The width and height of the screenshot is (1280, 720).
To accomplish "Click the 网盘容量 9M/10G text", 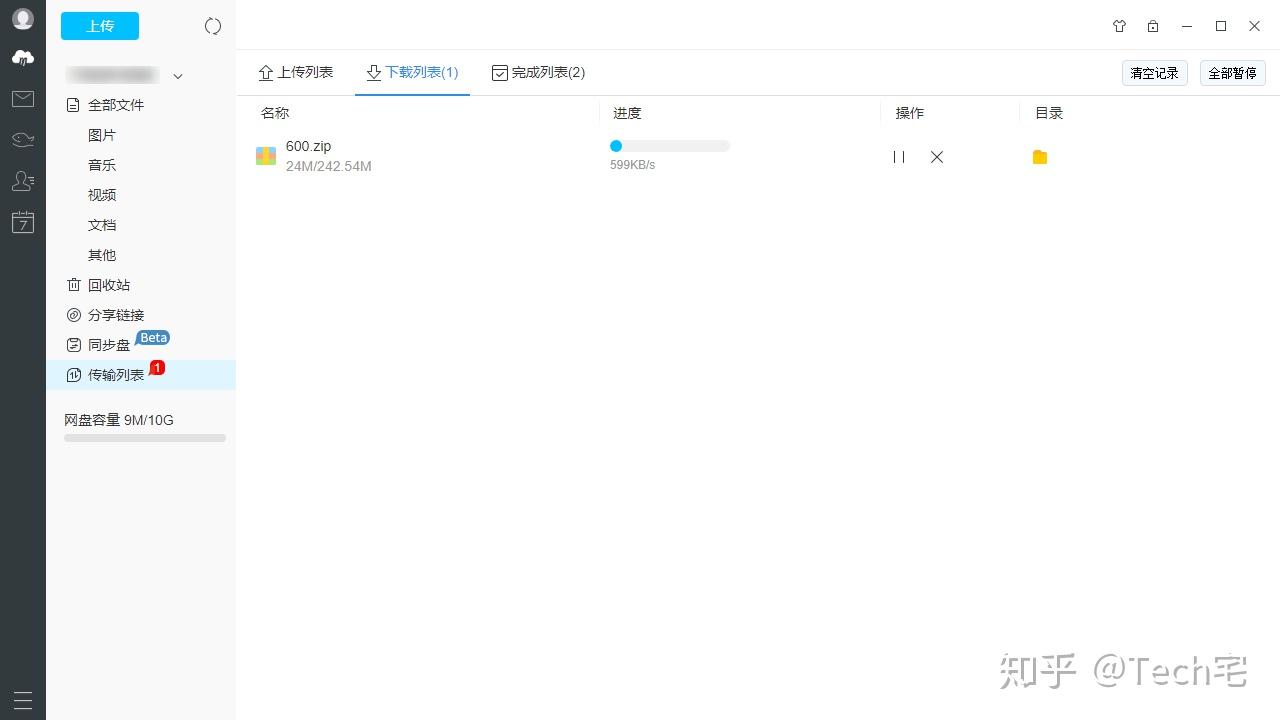I will (119, 420).
